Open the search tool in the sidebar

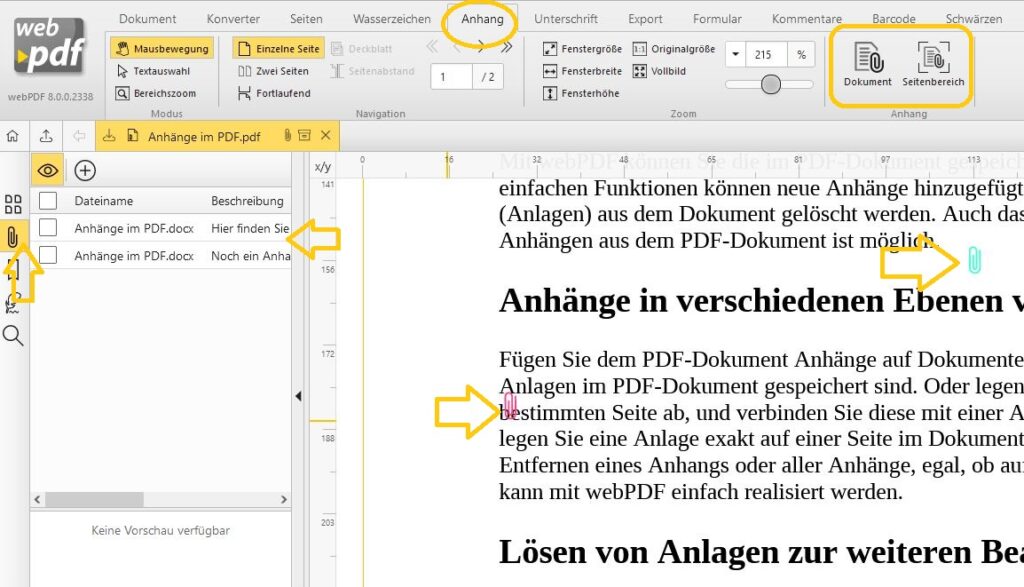[13, 335]
